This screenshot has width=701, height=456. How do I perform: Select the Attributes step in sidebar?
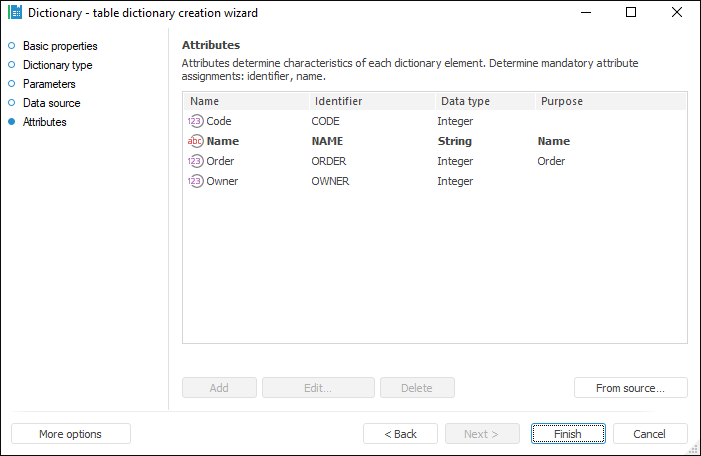click(x=45, y=122)
